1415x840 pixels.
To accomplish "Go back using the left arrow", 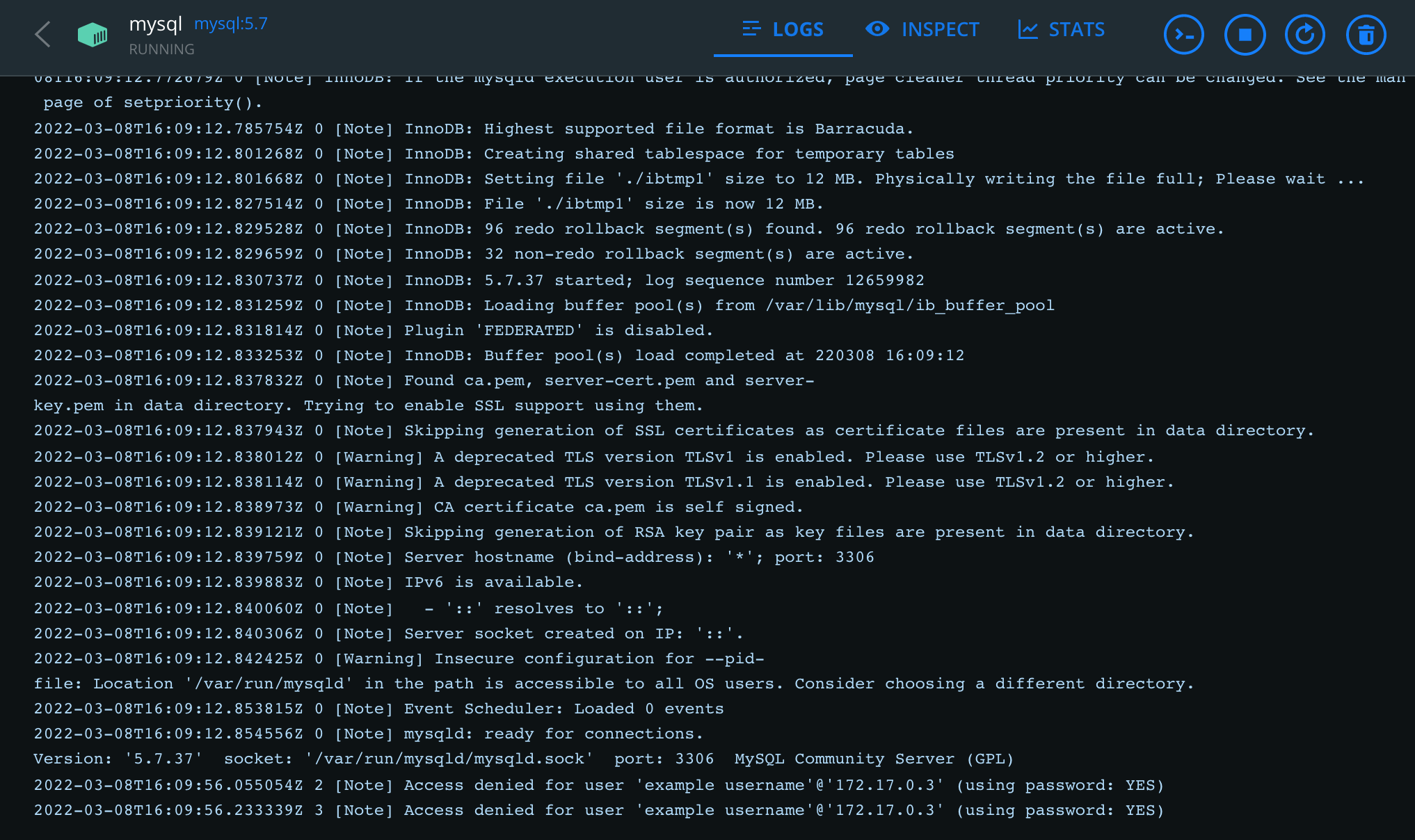I will (43, 35).
